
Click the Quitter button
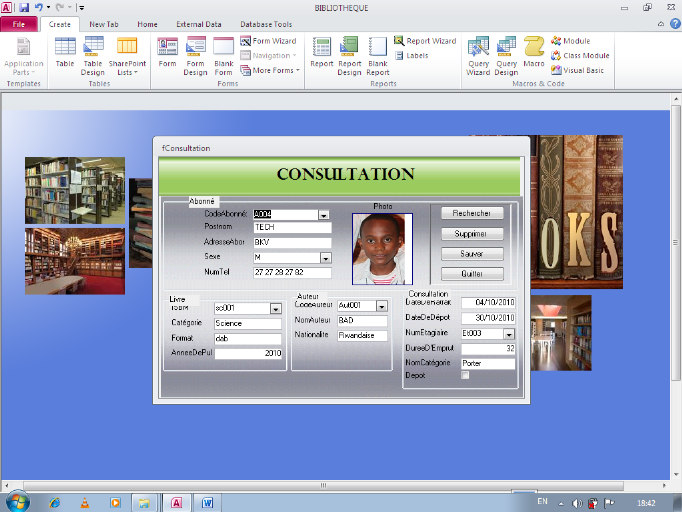[473, 274]
